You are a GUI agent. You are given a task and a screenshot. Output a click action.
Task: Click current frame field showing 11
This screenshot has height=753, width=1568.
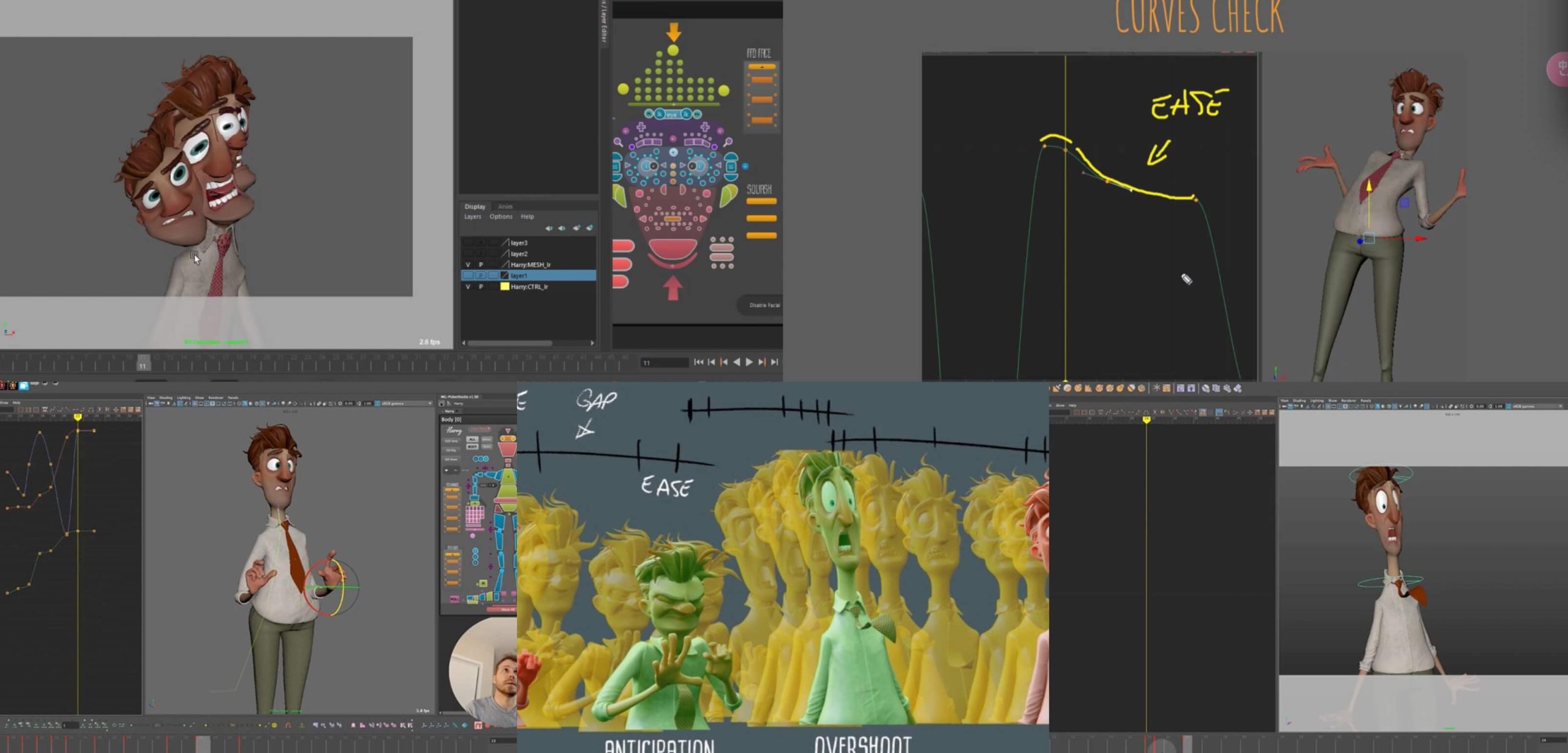[x=664, y=363]
